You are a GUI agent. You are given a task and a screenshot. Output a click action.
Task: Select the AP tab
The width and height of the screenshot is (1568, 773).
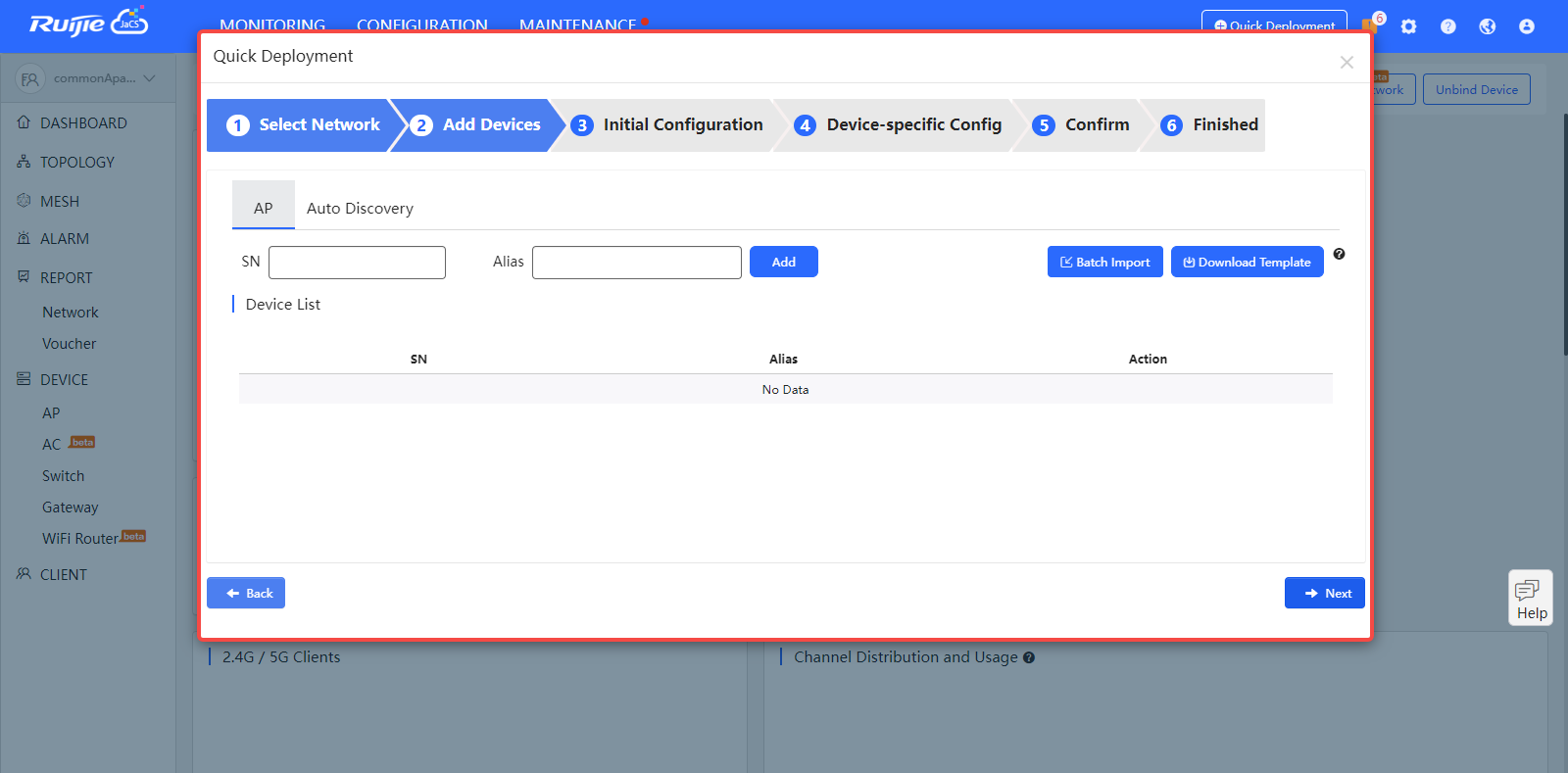263,208
